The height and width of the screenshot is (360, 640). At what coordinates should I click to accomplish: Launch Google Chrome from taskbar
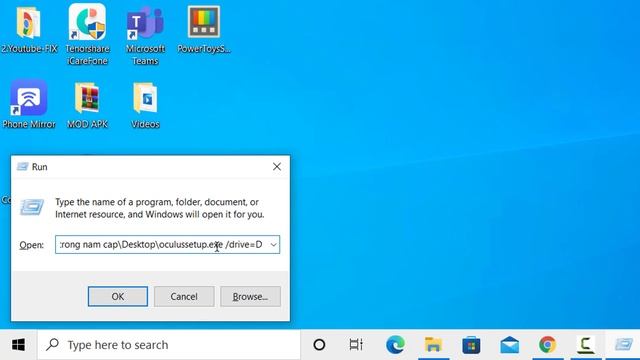[547, 345]
